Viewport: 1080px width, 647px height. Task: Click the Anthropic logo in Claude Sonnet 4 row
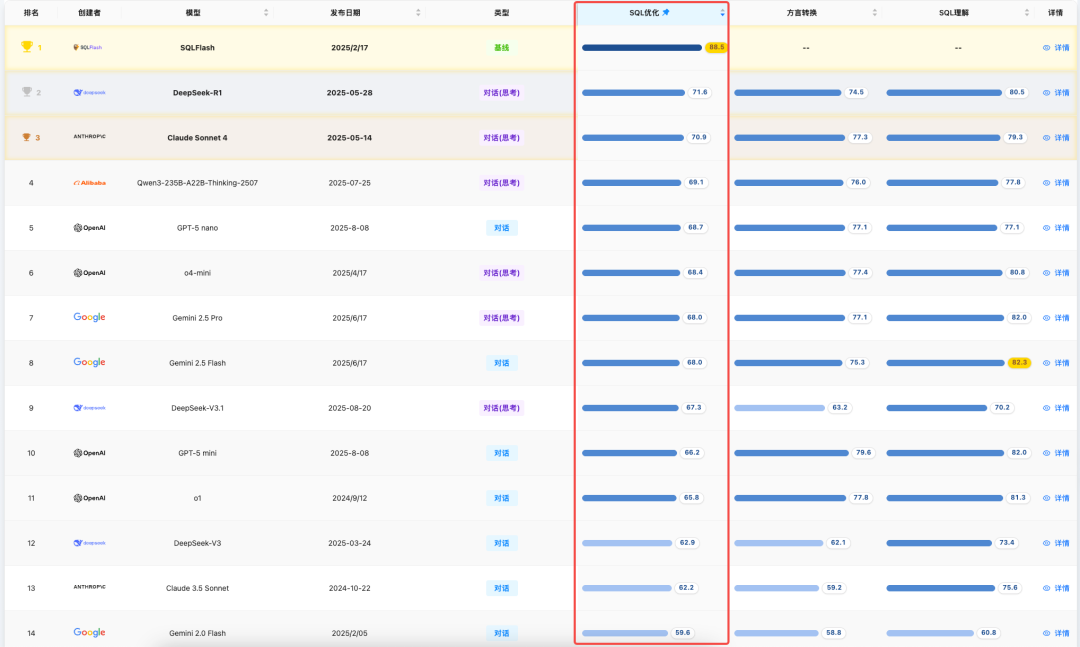90,136
